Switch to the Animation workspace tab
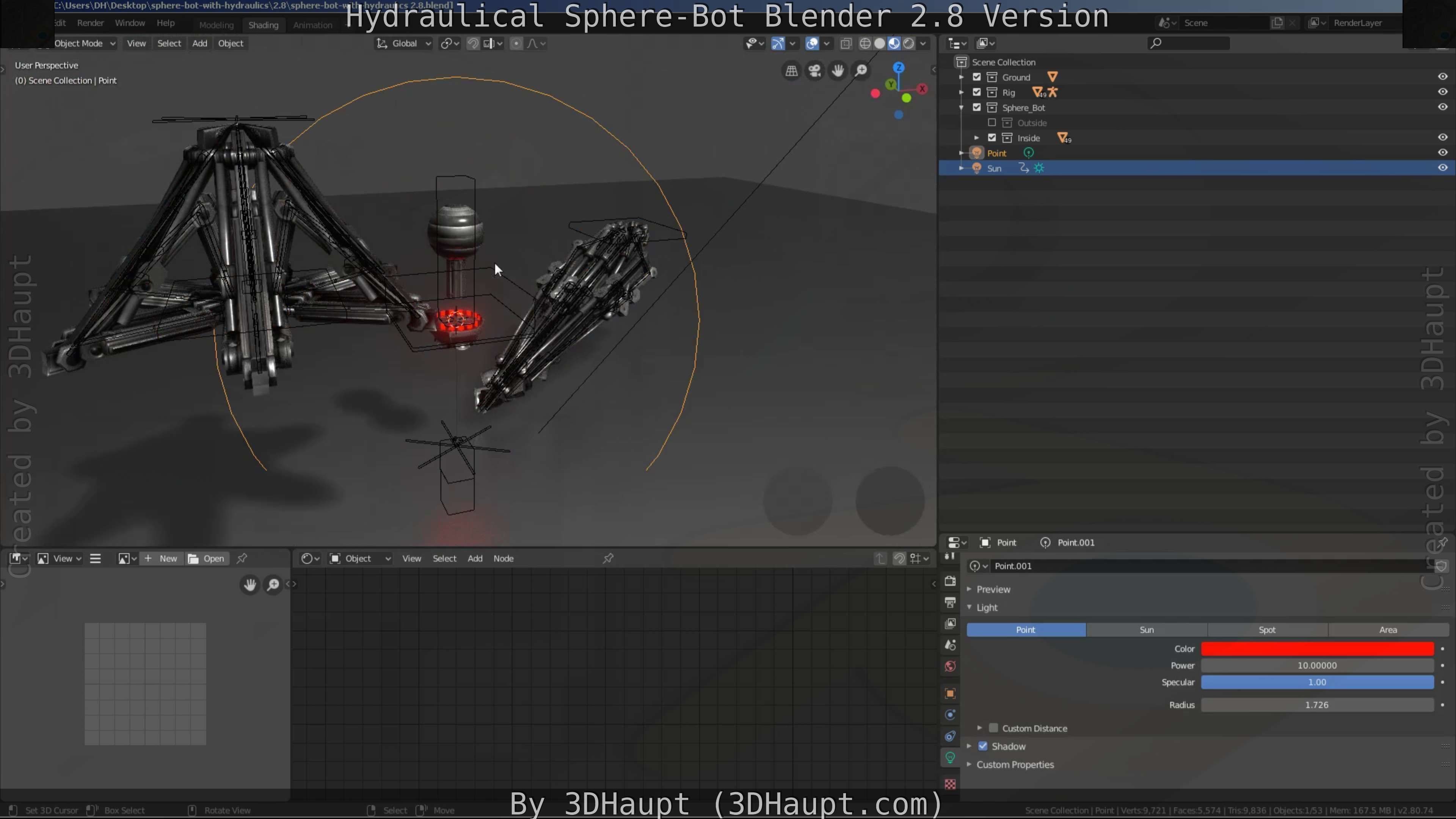The width and height of the screenshot is (1456, 819). pos(312,25)
